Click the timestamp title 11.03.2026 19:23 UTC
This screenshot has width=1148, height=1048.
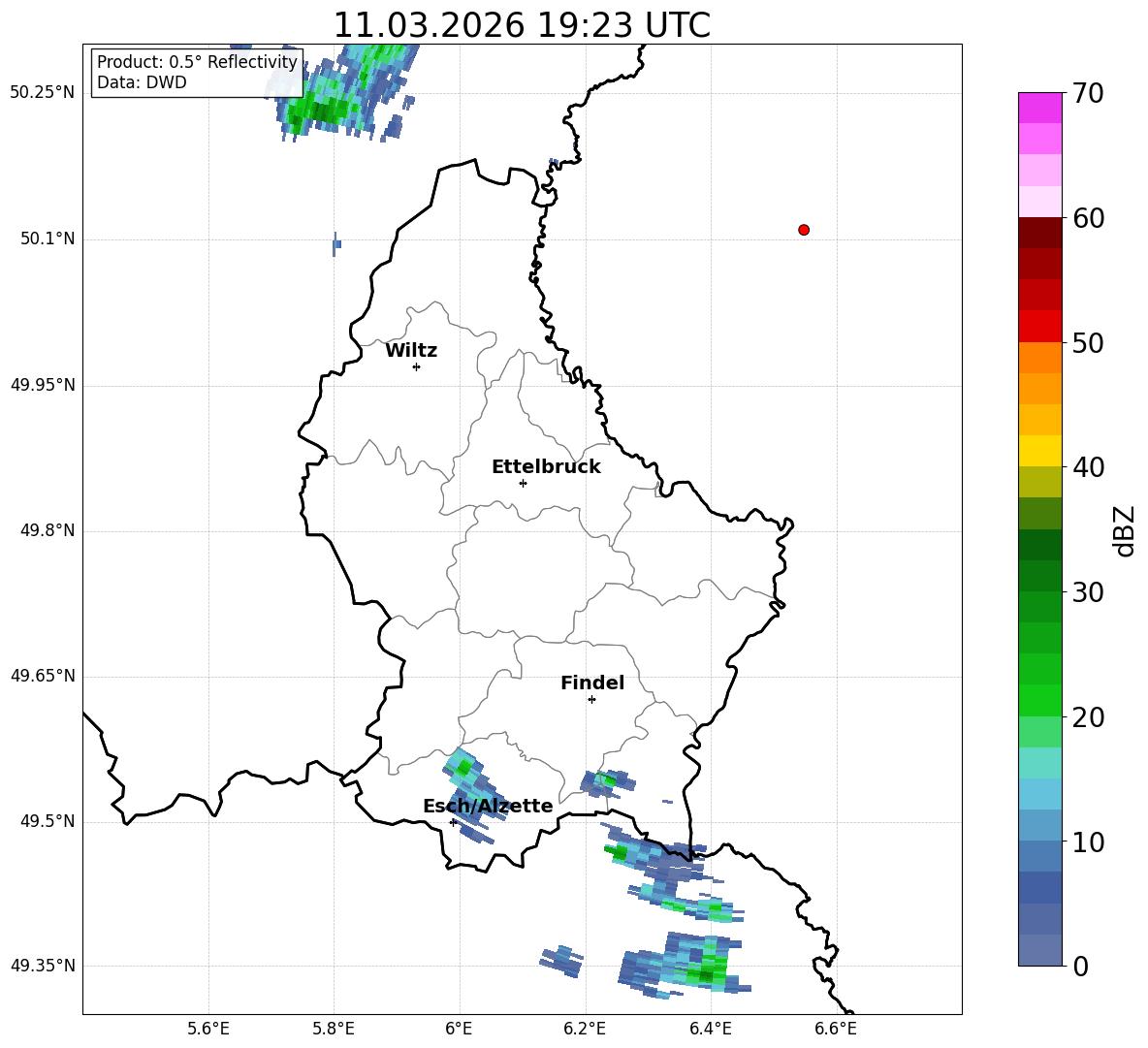click(522, 25)
